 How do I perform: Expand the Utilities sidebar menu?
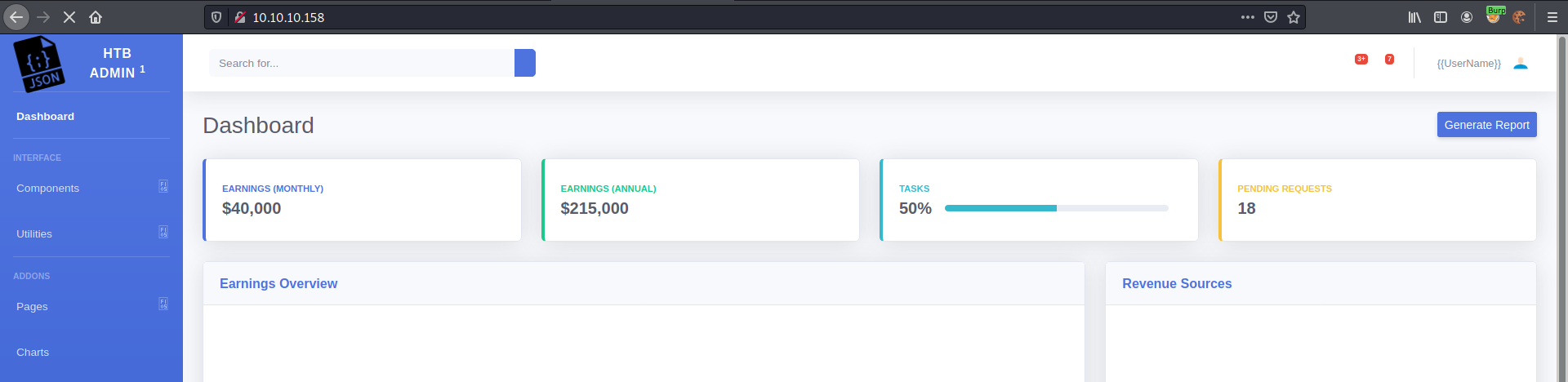tap(91, 233)
